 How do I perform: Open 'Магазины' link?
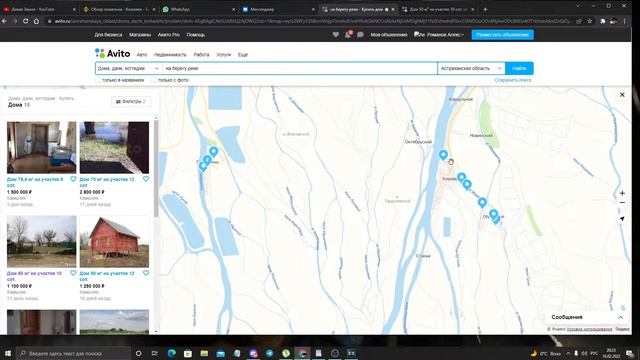(x=140, y=35)
